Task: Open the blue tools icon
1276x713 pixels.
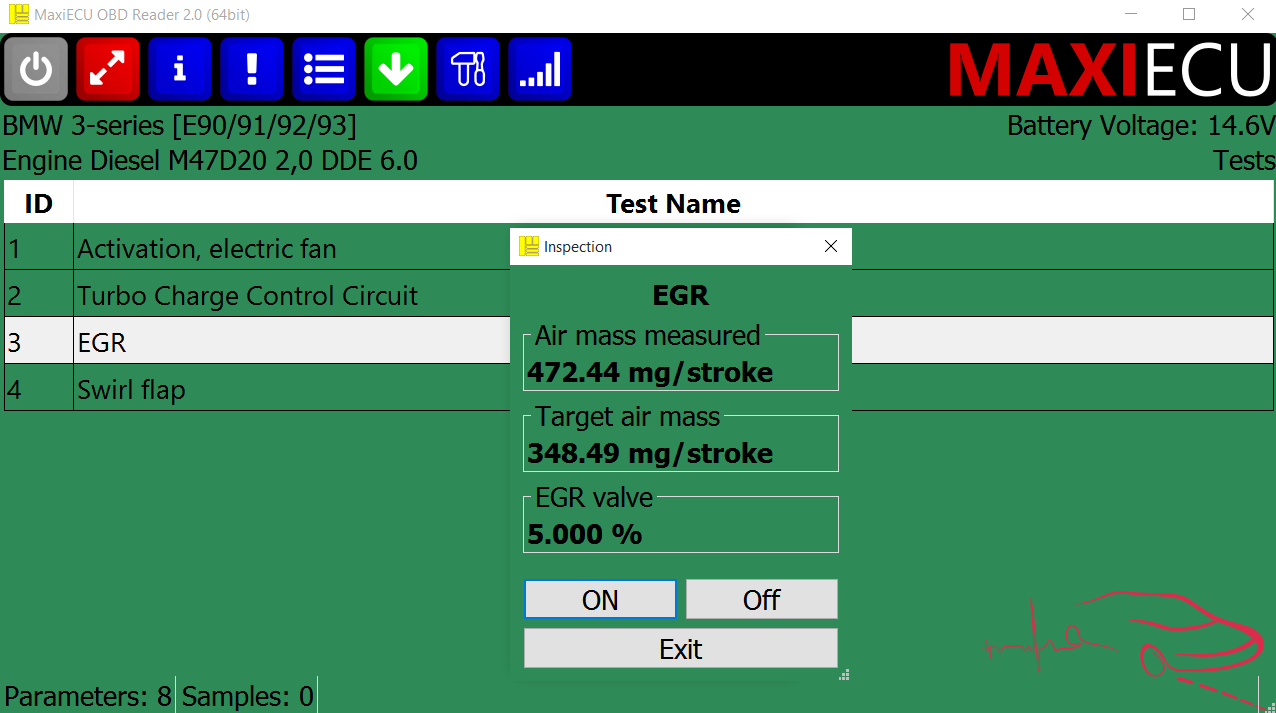Action: (x=468, y=69)
